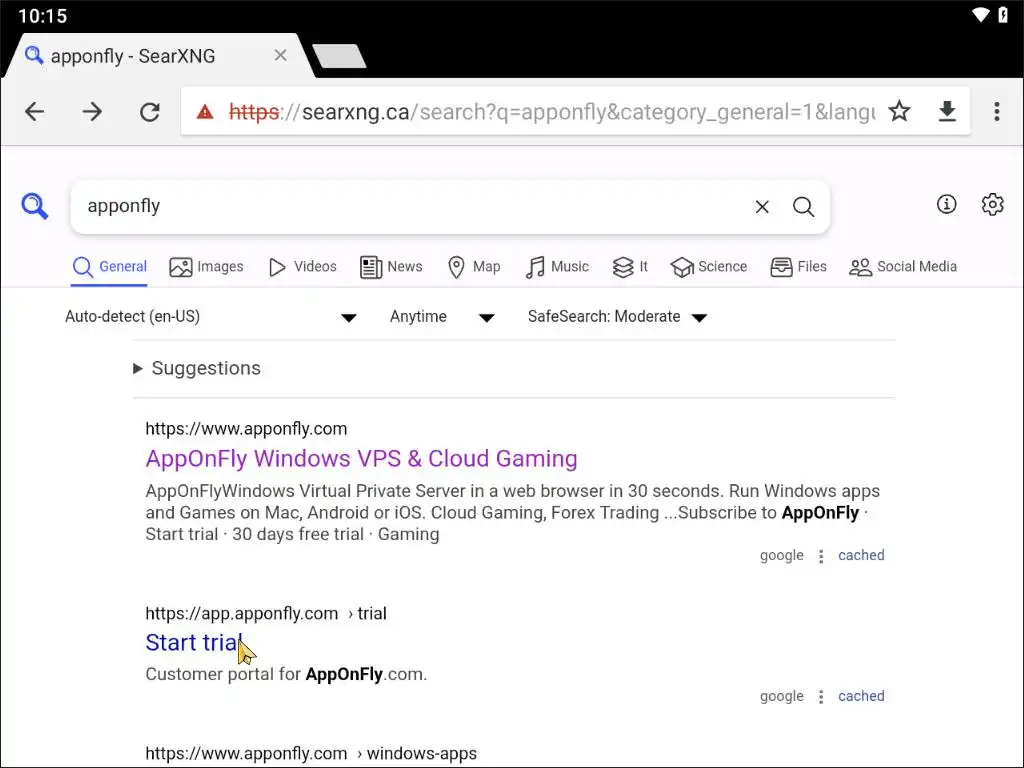
Task: Open AppOnFly Windows VPS & Cloud Gaming result
Action: pos(361,458)
